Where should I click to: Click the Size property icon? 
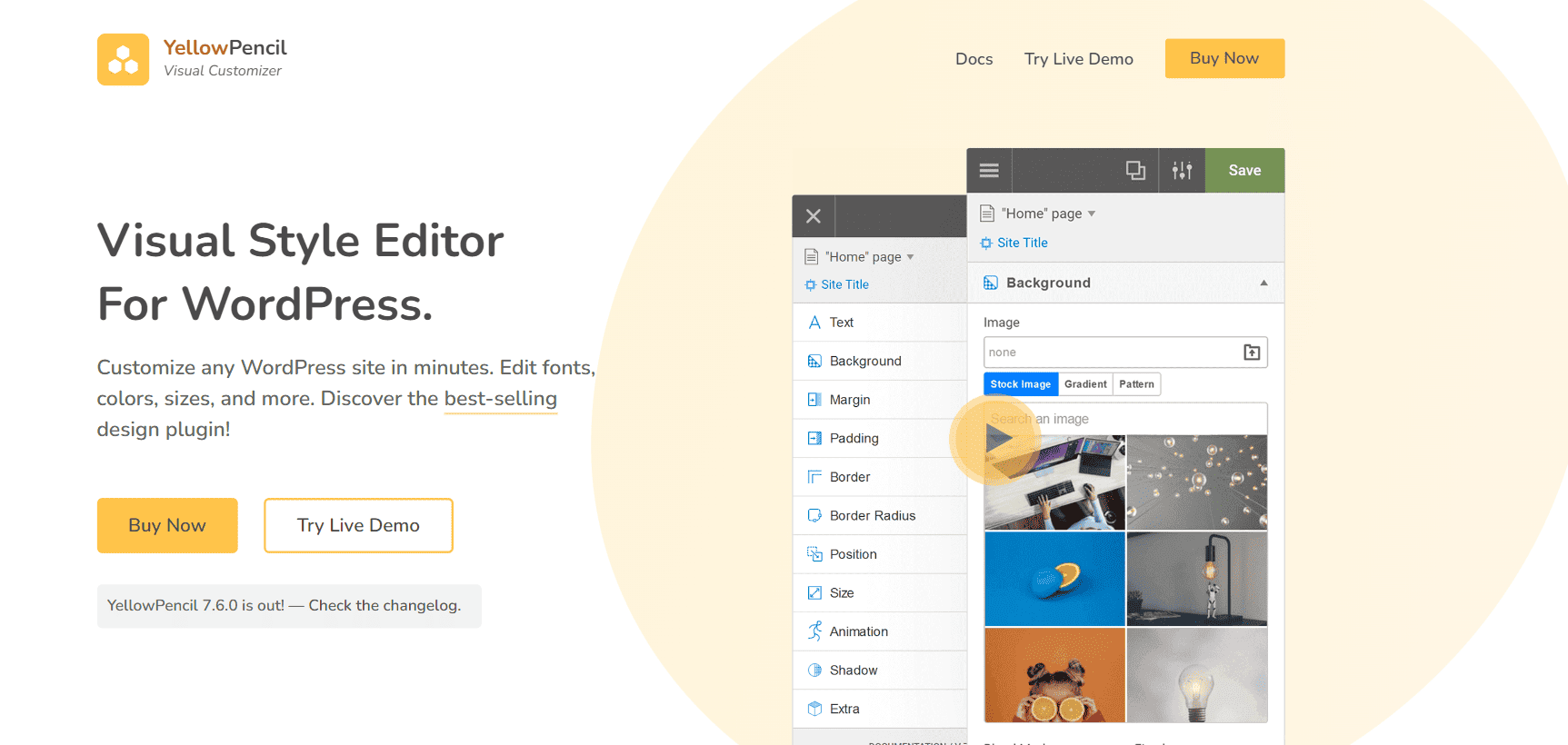[814, 592]
